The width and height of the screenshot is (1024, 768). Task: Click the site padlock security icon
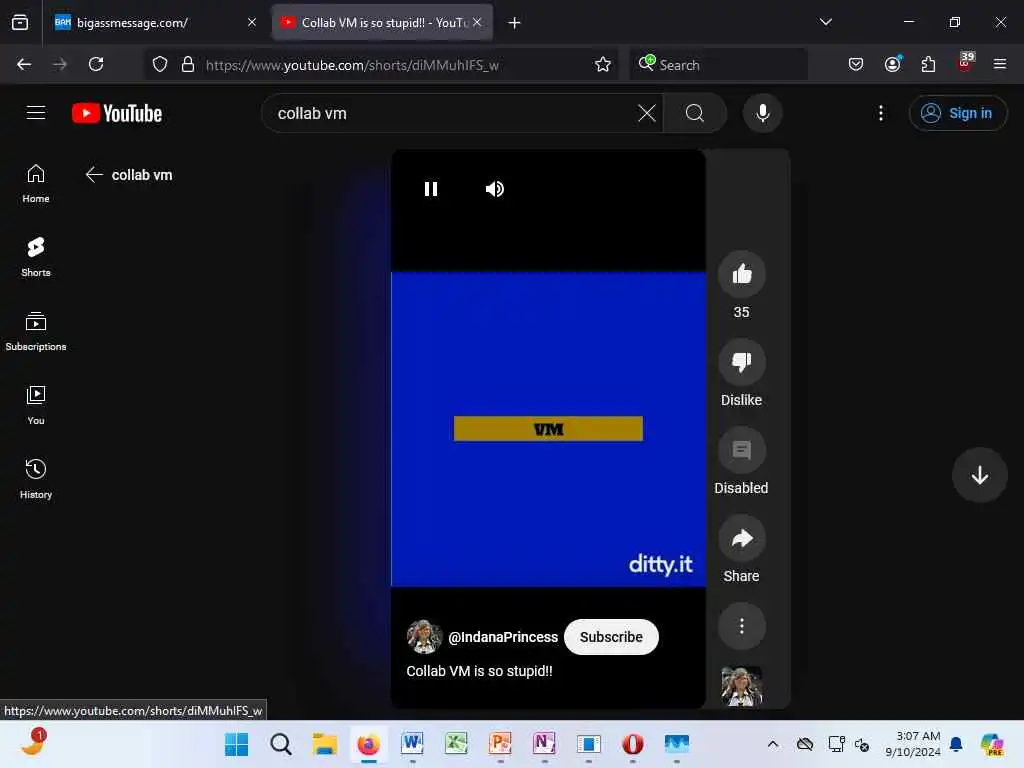188,64
